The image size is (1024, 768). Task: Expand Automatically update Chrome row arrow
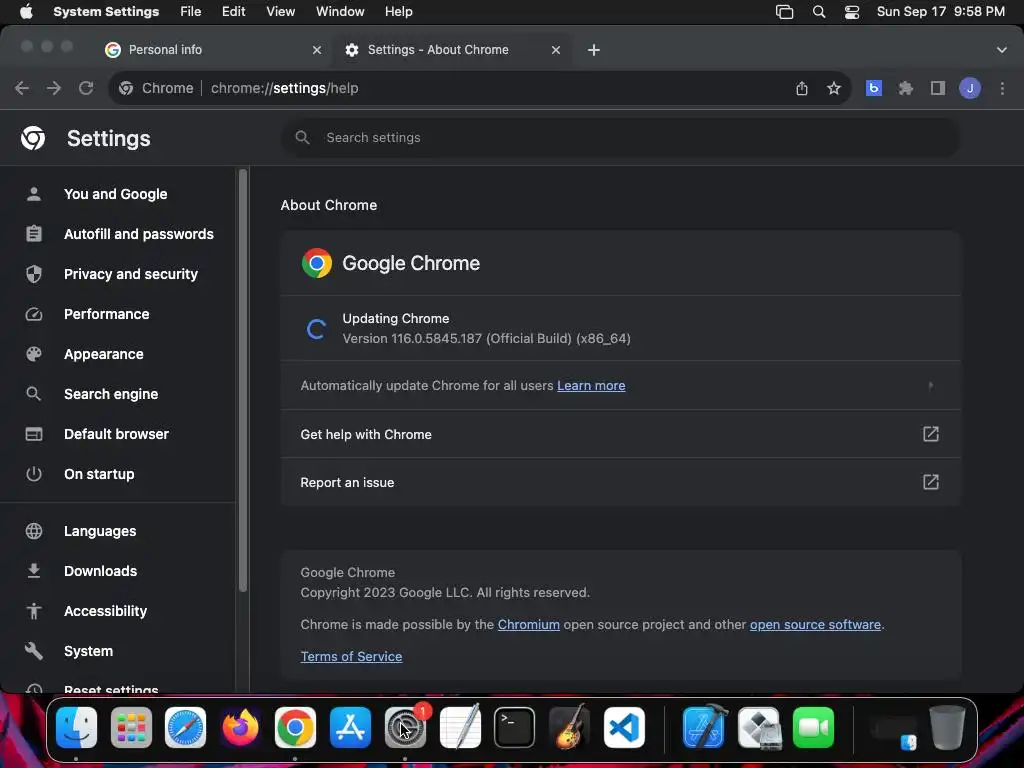931,385
